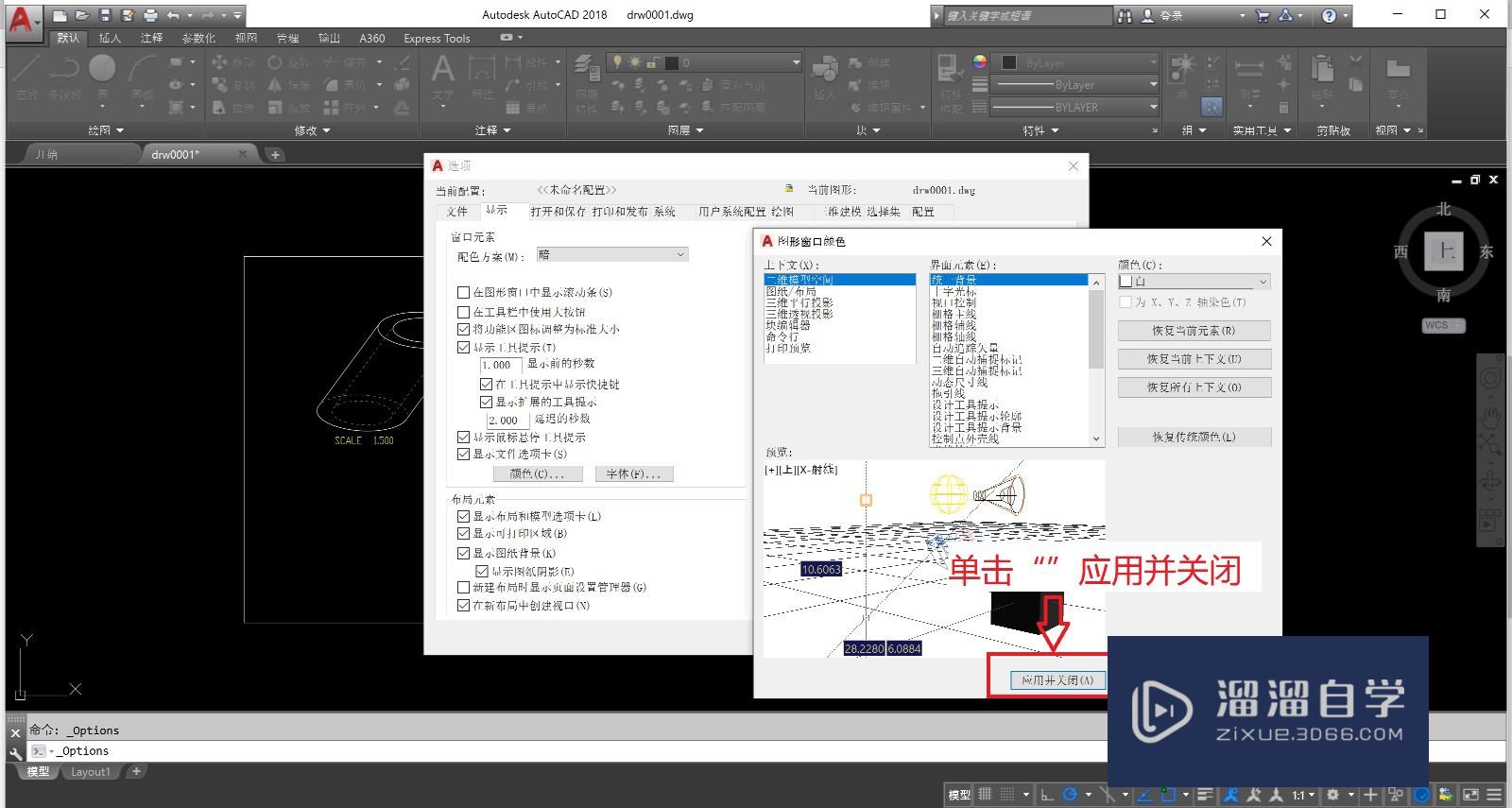1512x808 pixels.
Task: Click the New file icon in quick access toolbar
Action: coord(60,15)
